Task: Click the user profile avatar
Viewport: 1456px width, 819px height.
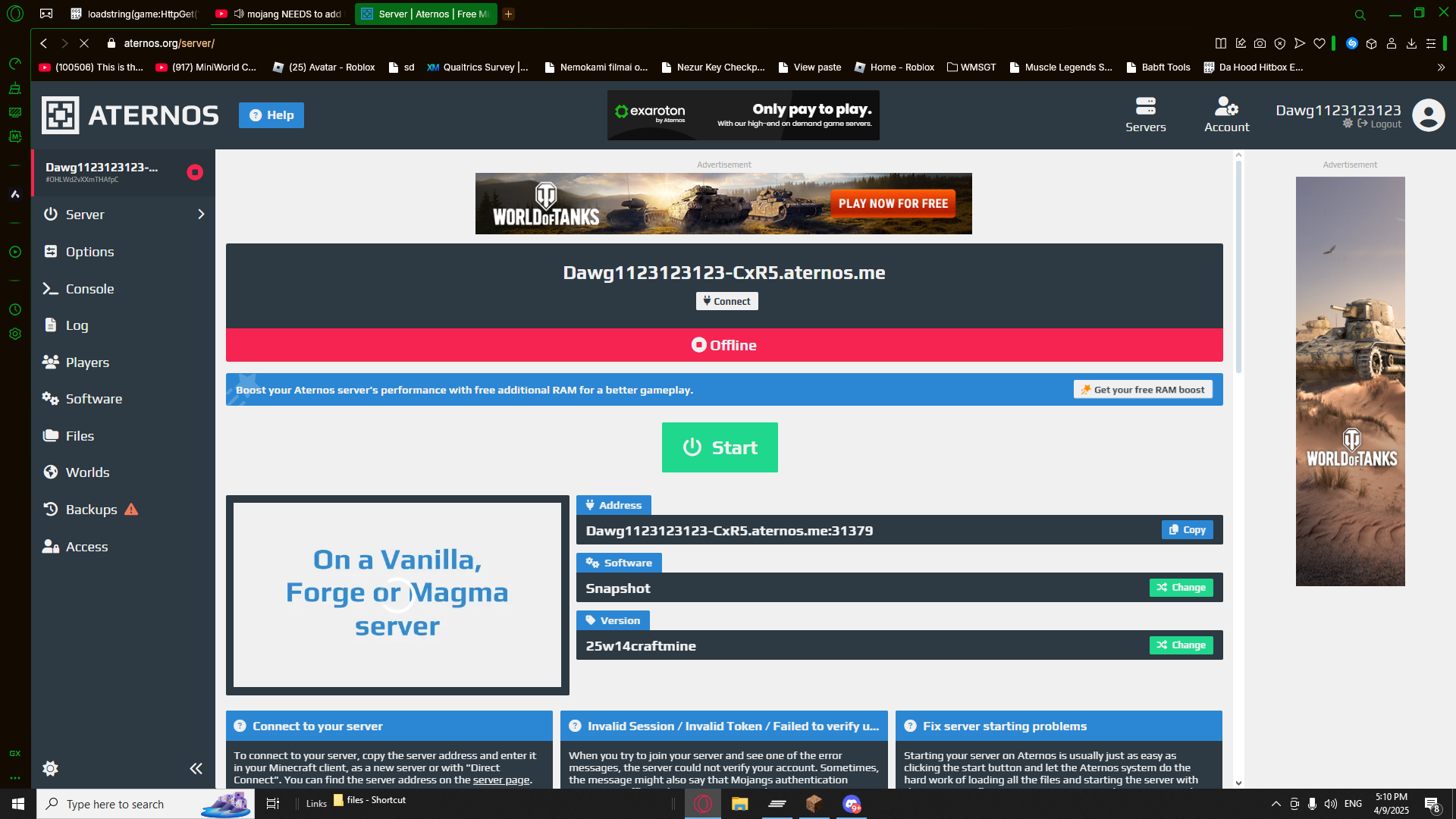Action: 1429,115
